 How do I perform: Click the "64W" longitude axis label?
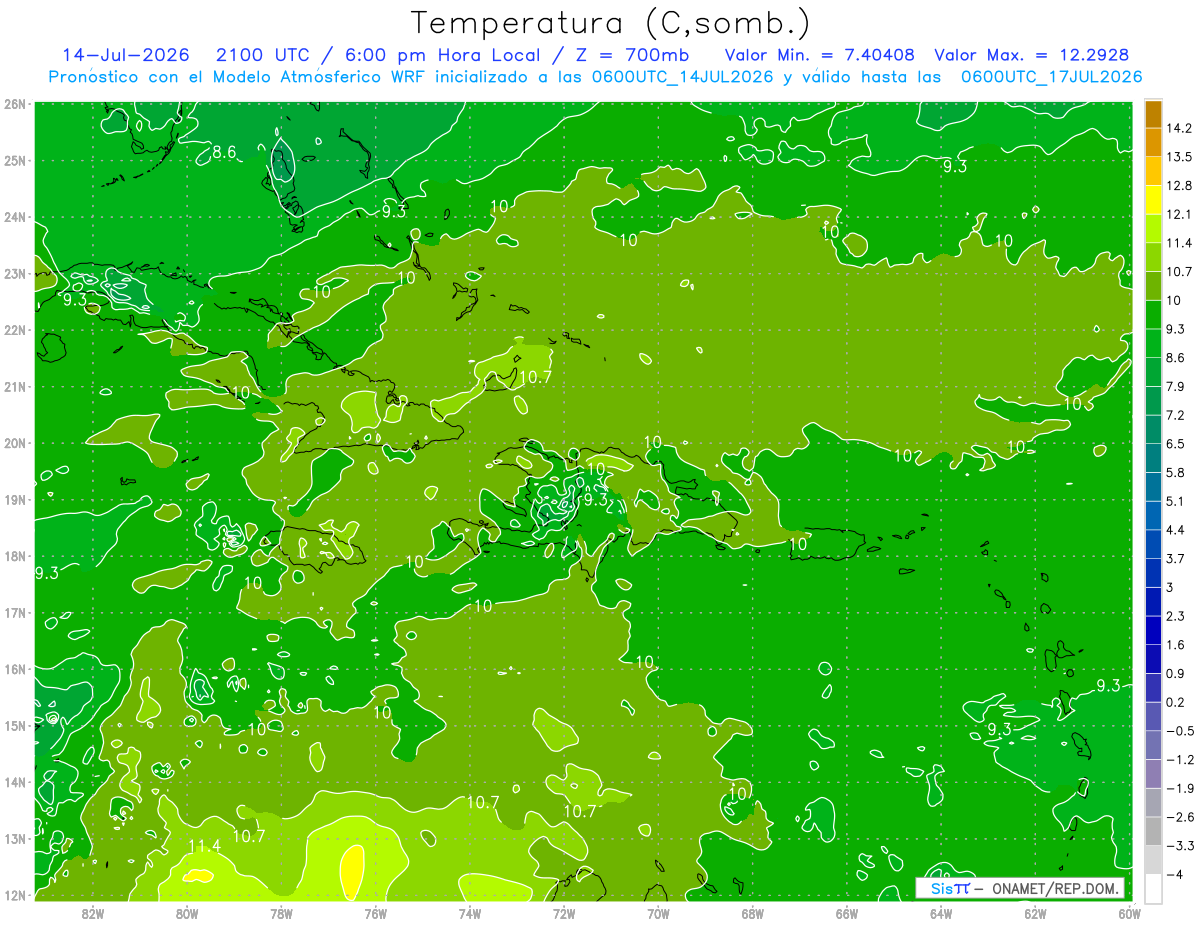(x=941, y=913)
